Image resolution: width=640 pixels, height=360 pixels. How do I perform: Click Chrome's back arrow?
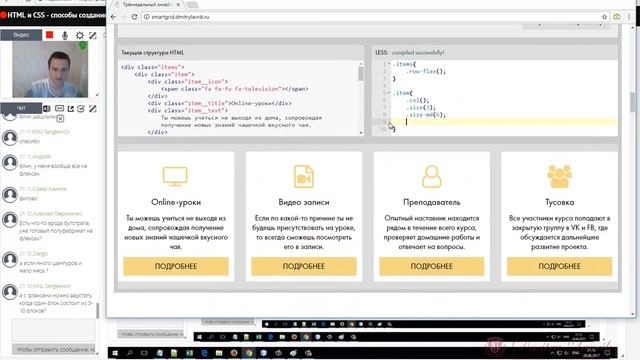click(x=113, y=17)
